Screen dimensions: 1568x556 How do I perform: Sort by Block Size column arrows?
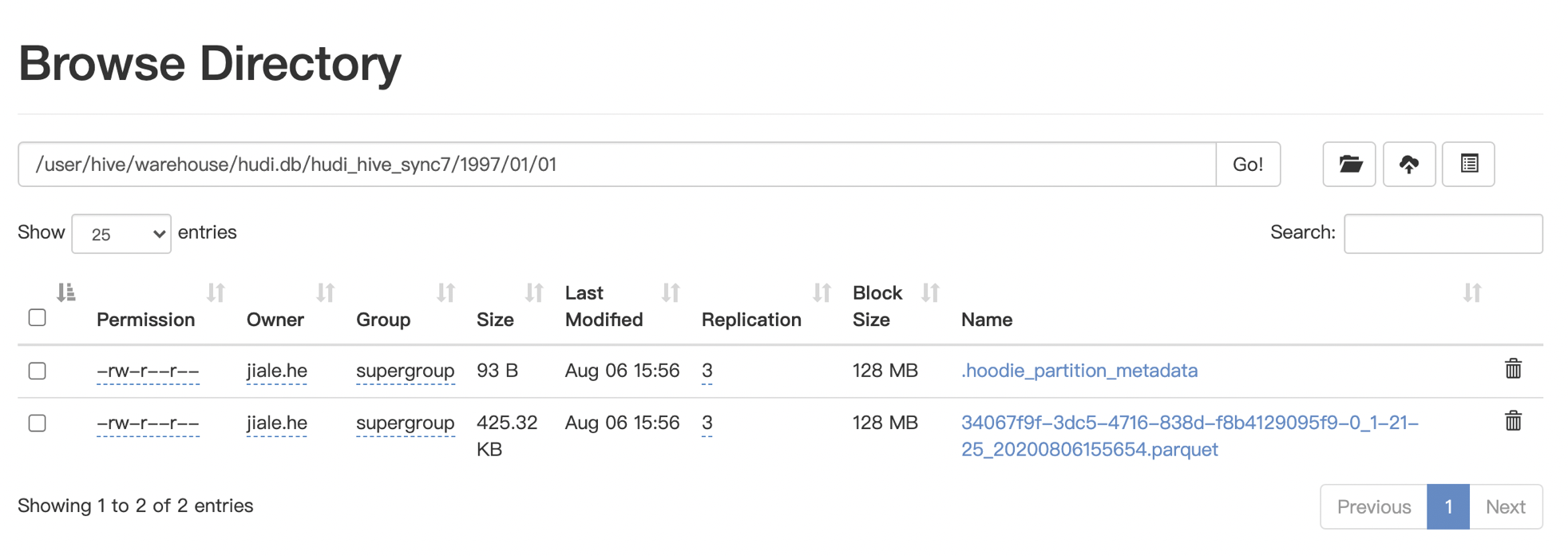pyautogui.click(x=930, y=293)
